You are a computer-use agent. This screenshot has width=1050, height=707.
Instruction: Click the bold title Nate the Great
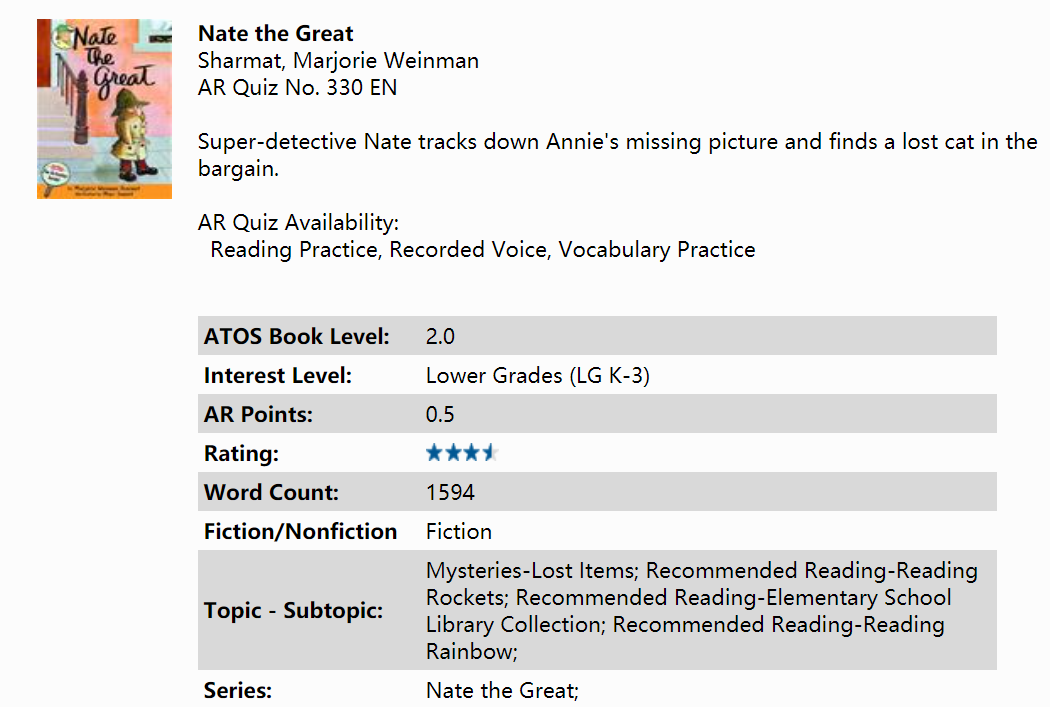276,34
